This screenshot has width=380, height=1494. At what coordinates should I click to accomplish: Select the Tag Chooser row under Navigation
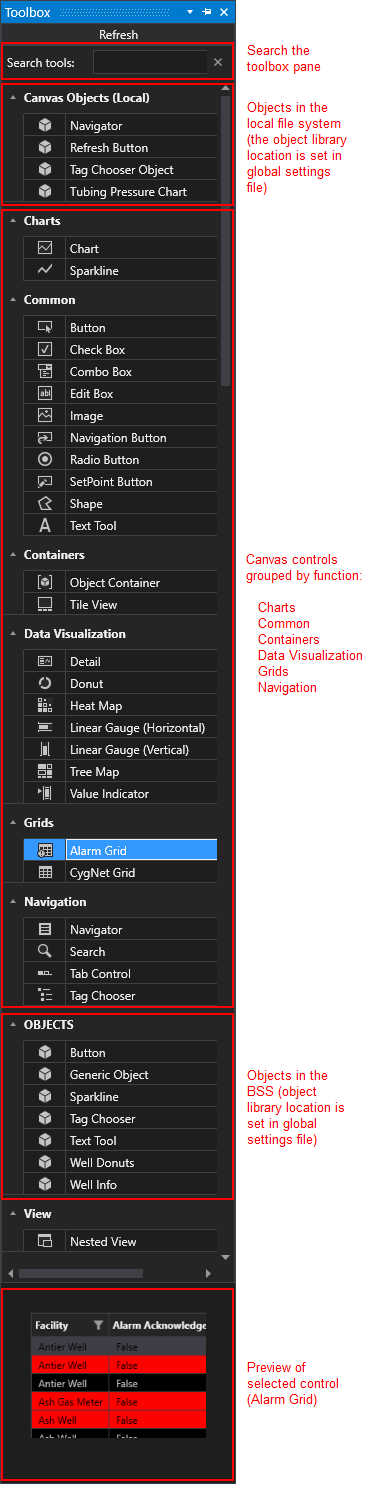tap(120, 996)
